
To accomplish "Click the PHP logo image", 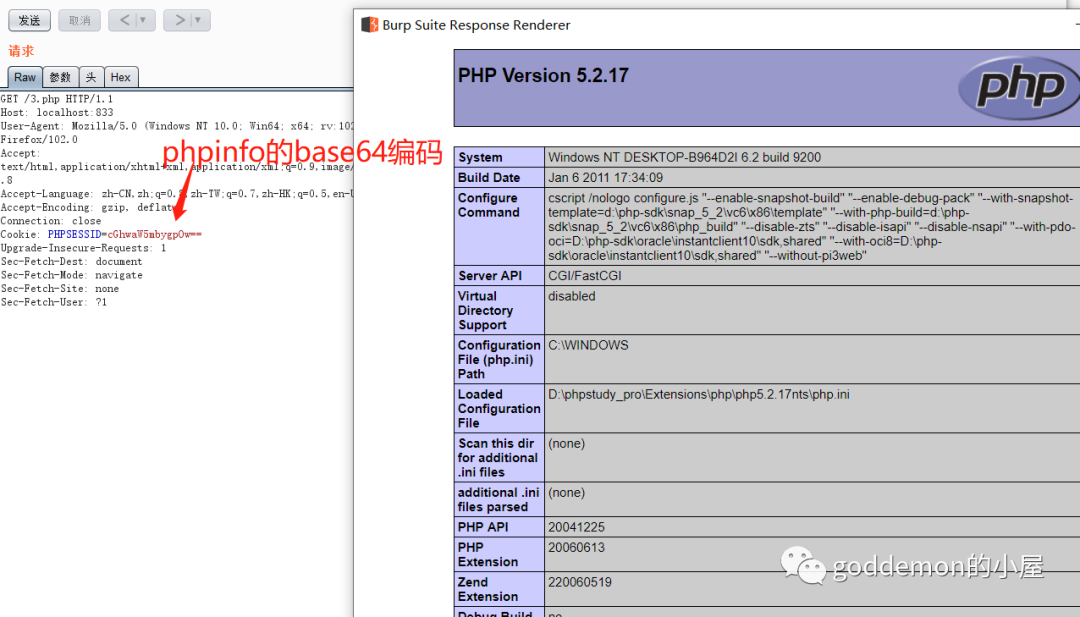I will click(x=1019, y=87).
